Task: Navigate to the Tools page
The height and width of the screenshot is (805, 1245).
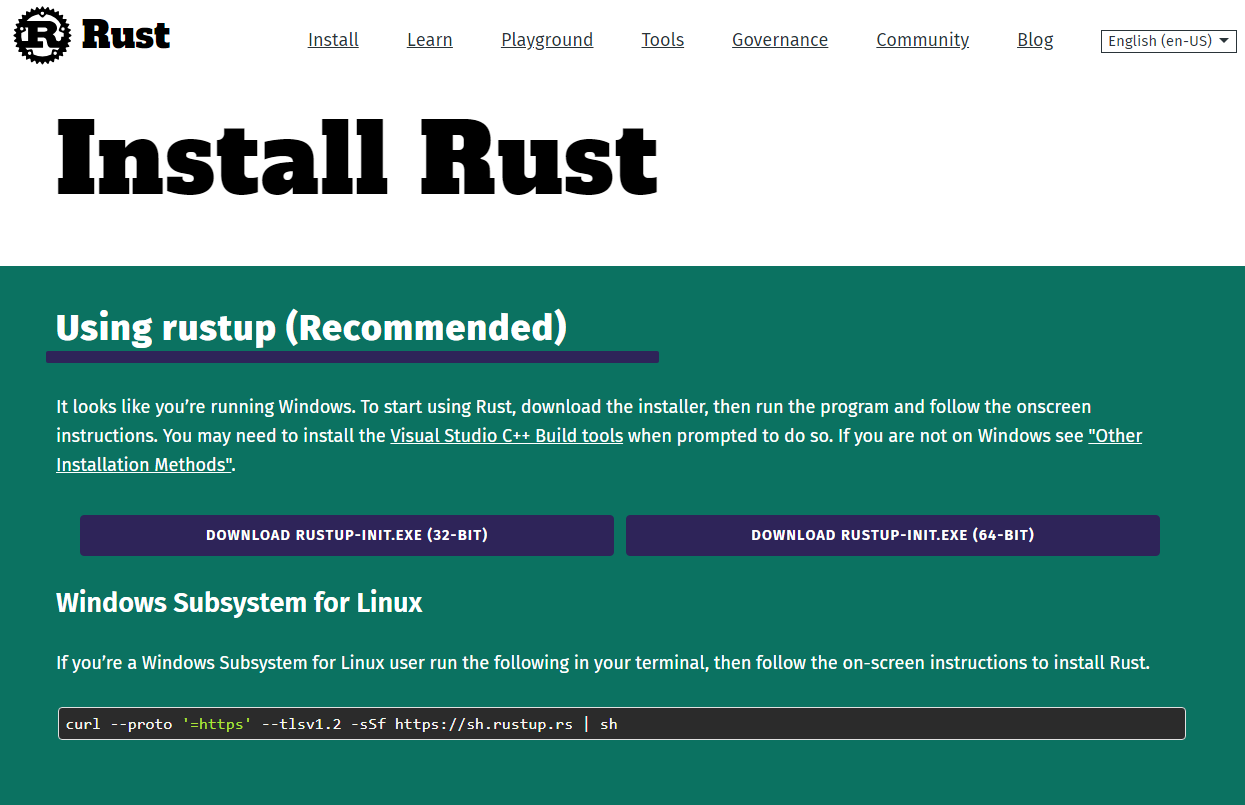Action: 662,40
